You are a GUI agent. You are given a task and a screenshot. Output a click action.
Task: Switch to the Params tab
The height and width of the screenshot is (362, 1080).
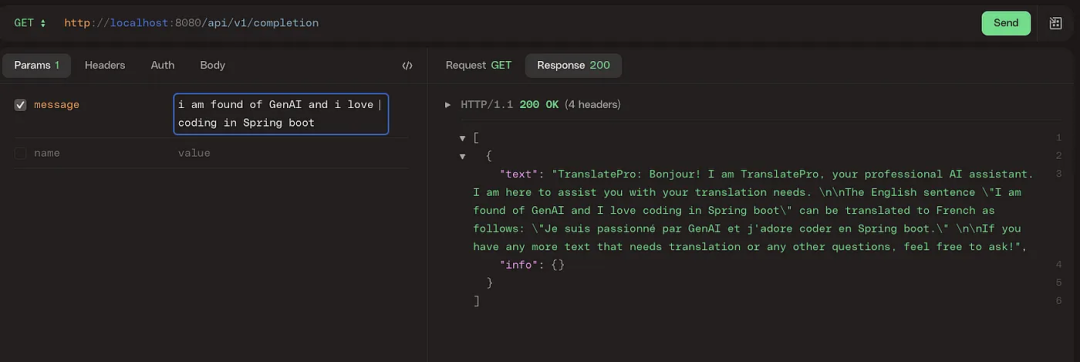point(37,65)
